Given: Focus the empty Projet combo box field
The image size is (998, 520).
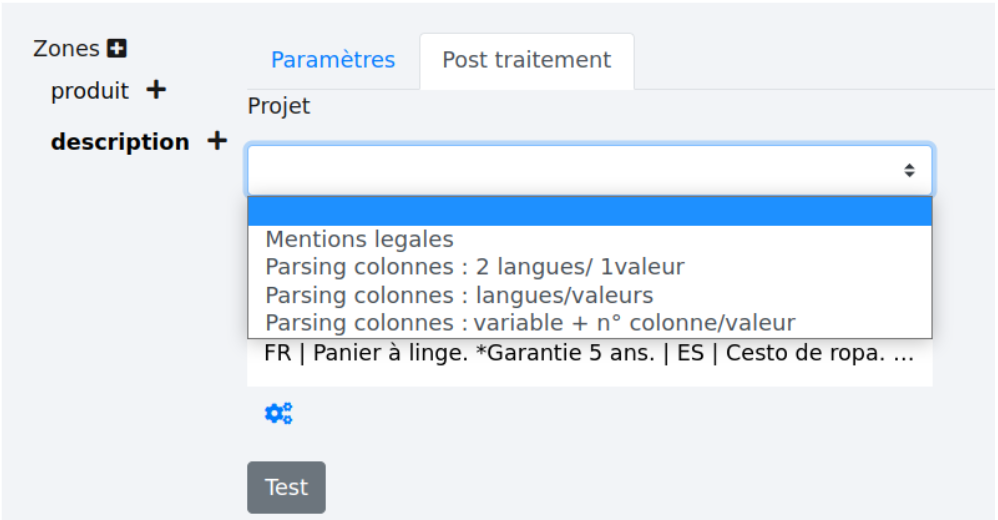Looking at the screenshot, I should click(570, 171).
